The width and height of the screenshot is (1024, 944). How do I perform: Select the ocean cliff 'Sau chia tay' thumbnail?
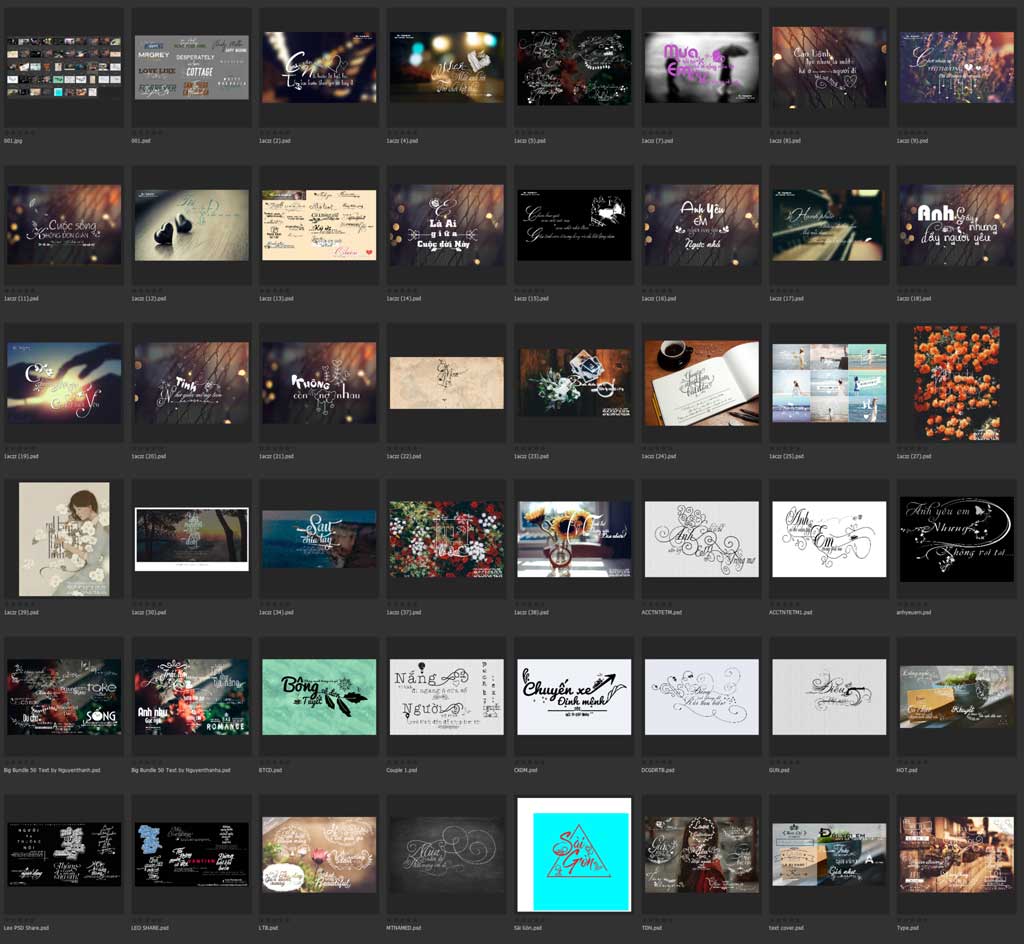click(319, 540)
